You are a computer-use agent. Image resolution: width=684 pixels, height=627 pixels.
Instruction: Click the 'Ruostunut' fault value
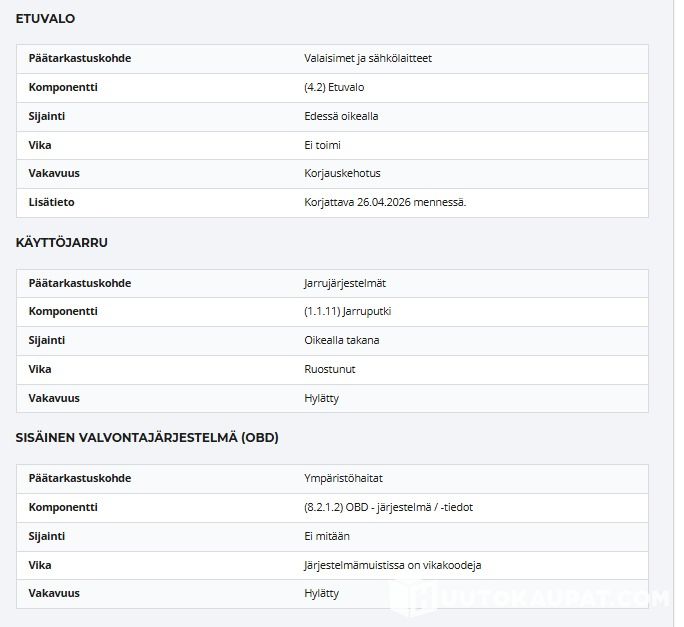tap(329, 369)
